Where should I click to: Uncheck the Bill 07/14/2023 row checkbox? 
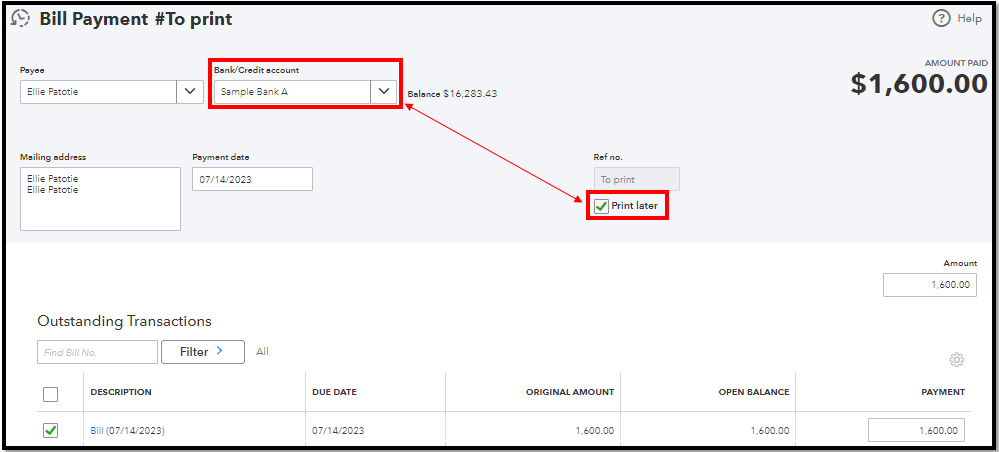point(50,431)
